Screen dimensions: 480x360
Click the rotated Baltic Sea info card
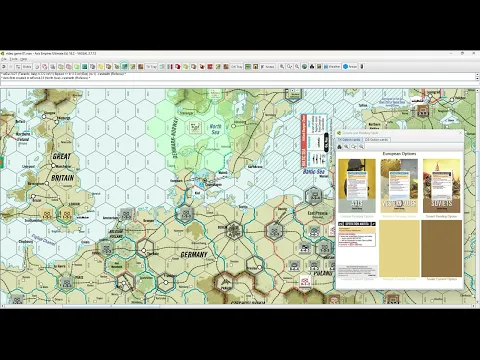coord(314,140)
